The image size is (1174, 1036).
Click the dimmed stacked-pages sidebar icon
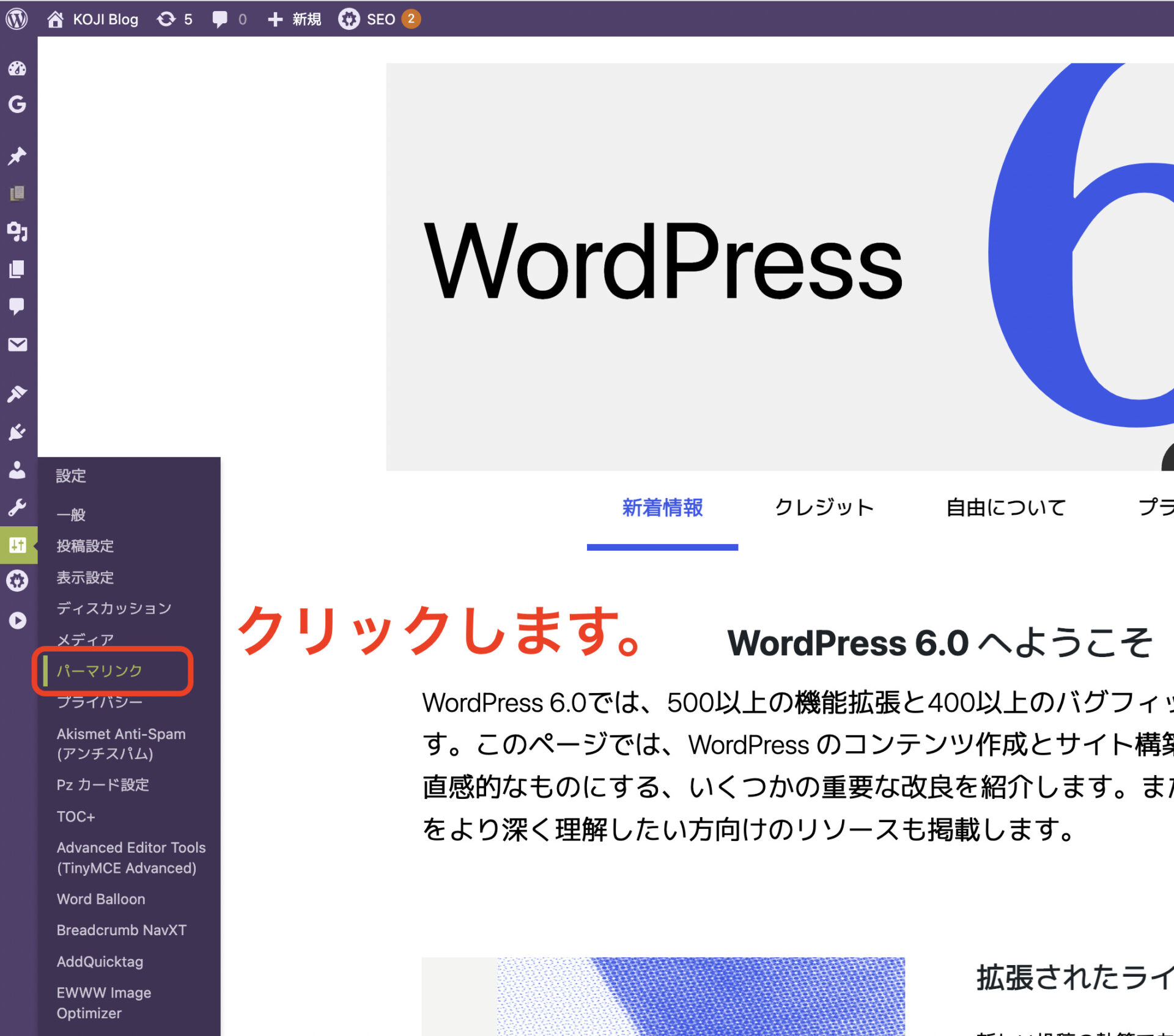(x=17, y=193)
